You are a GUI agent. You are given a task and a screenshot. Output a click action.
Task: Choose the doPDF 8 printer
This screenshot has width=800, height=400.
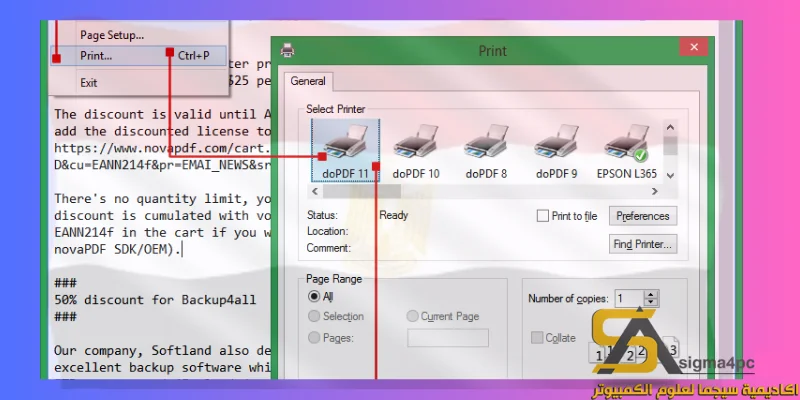486,151
